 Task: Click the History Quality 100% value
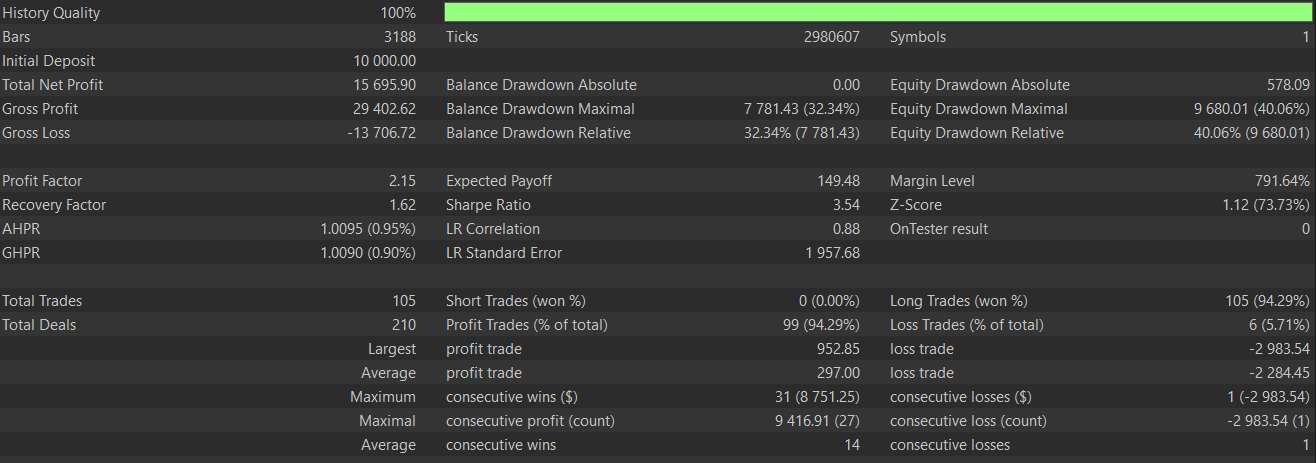click(398, 13)
